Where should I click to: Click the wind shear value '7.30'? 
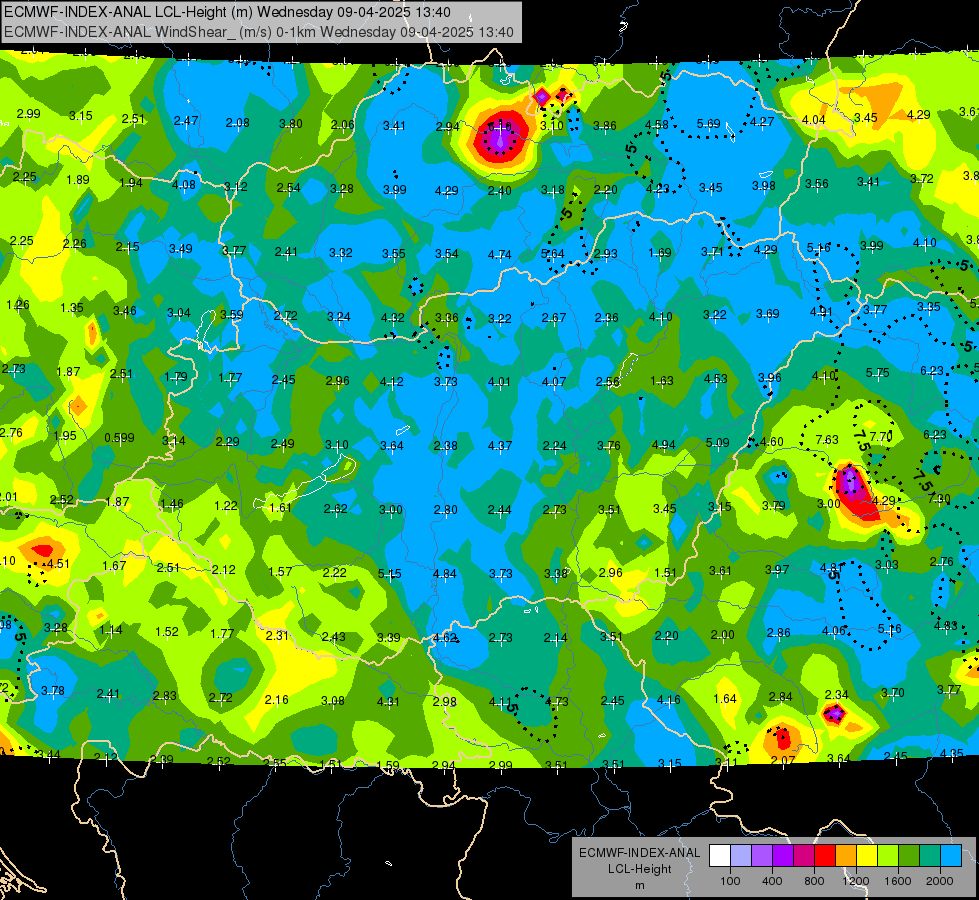click(940, 498)
